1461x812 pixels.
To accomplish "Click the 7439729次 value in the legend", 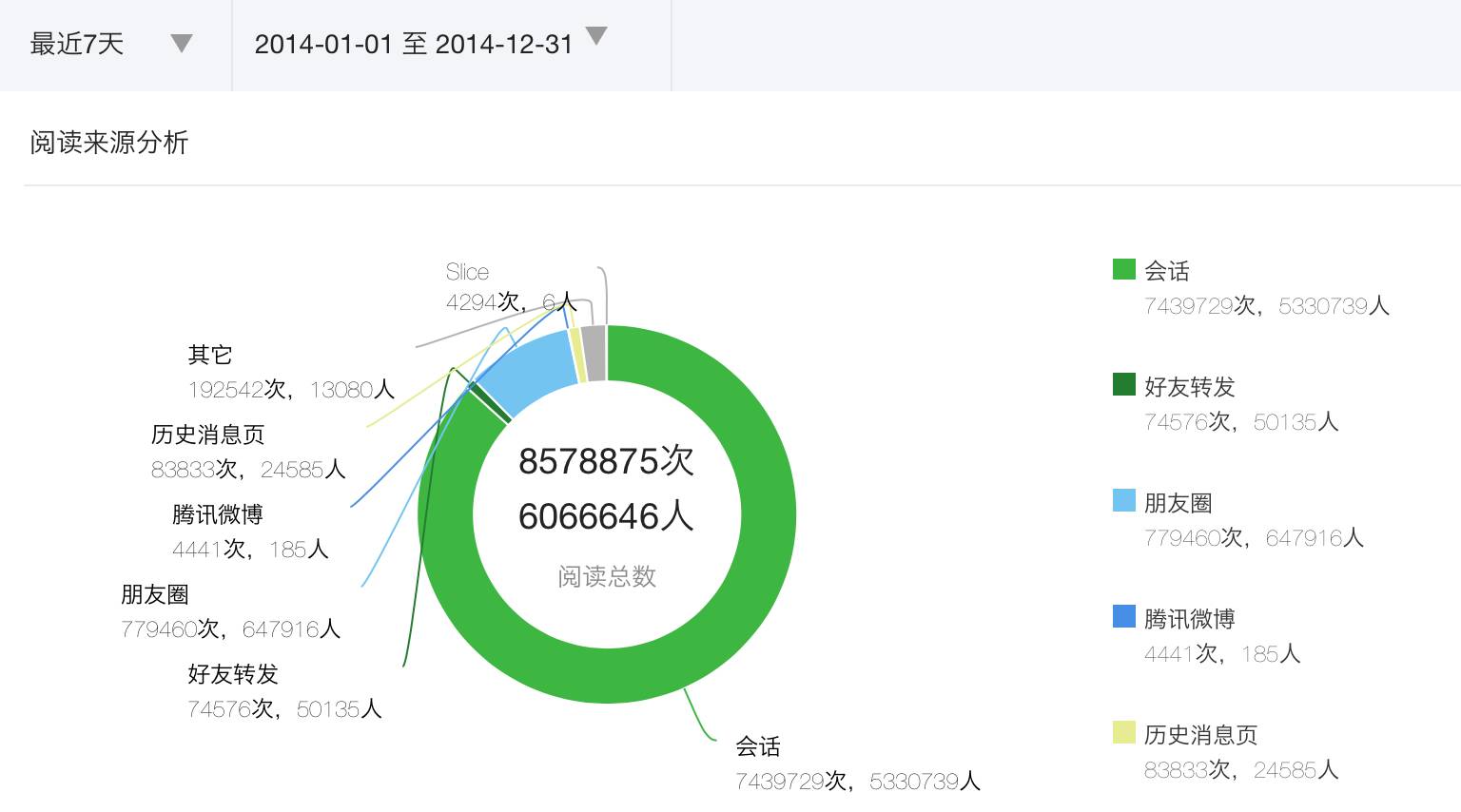I will pos(1198,306).
